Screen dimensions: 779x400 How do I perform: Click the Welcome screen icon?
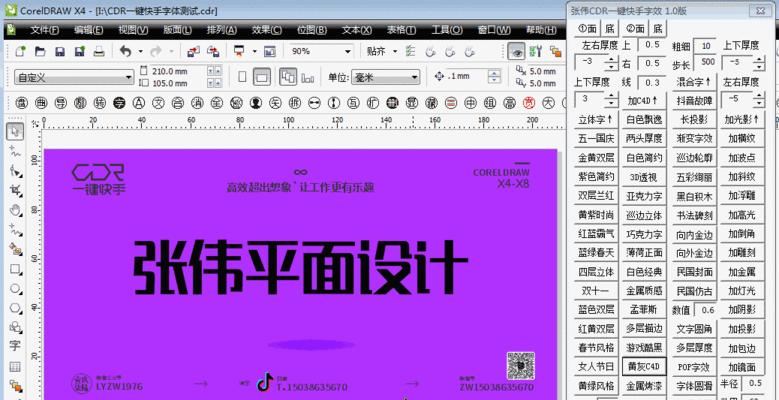point(270,51)
